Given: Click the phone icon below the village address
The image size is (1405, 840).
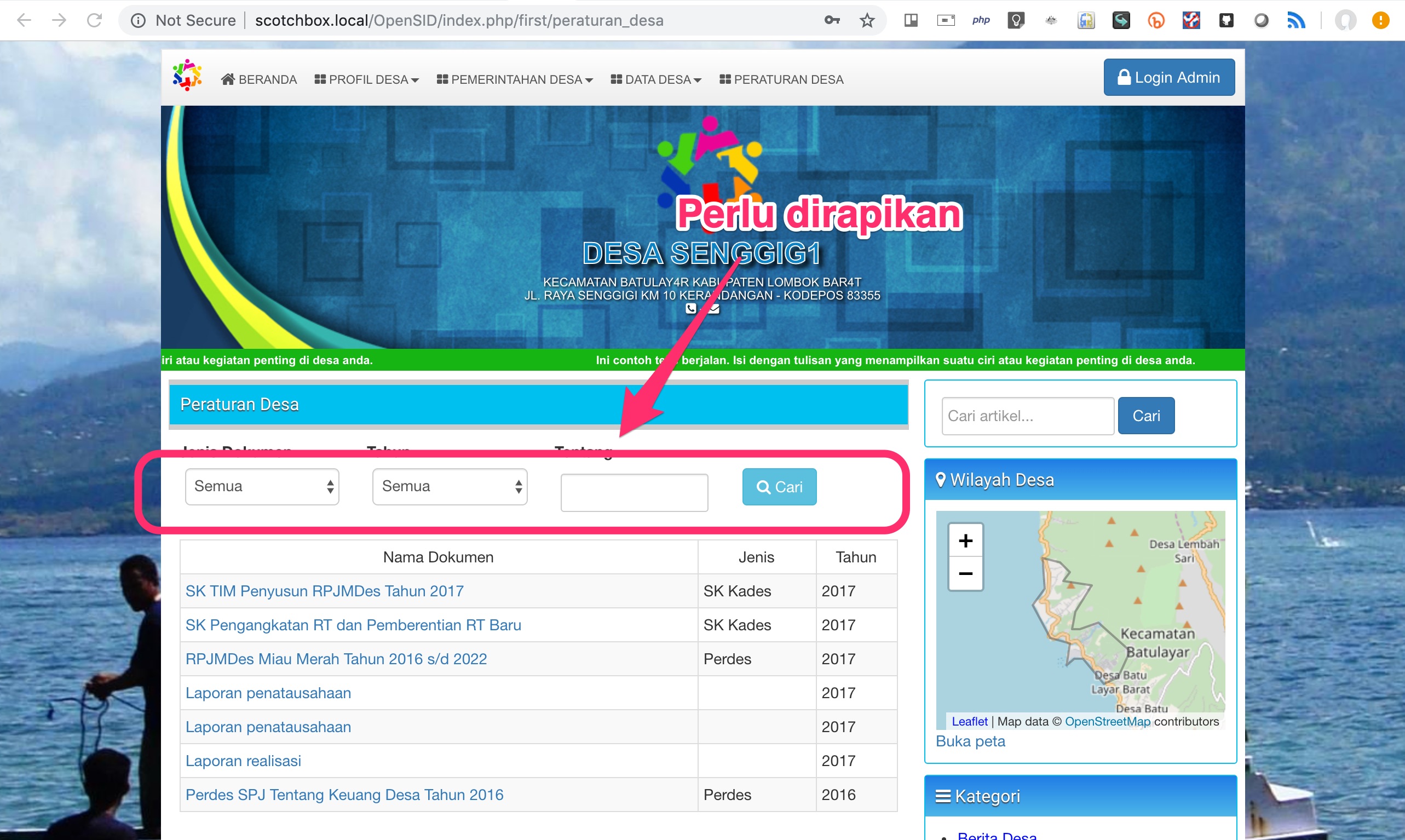Looking at the screenshot, I should (691, 309).
